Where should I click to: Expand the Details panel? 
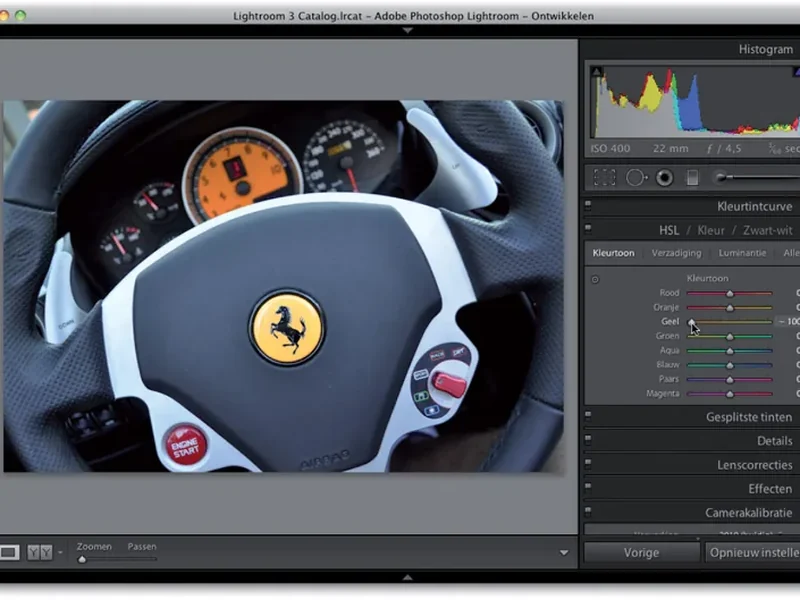point(774,441)
